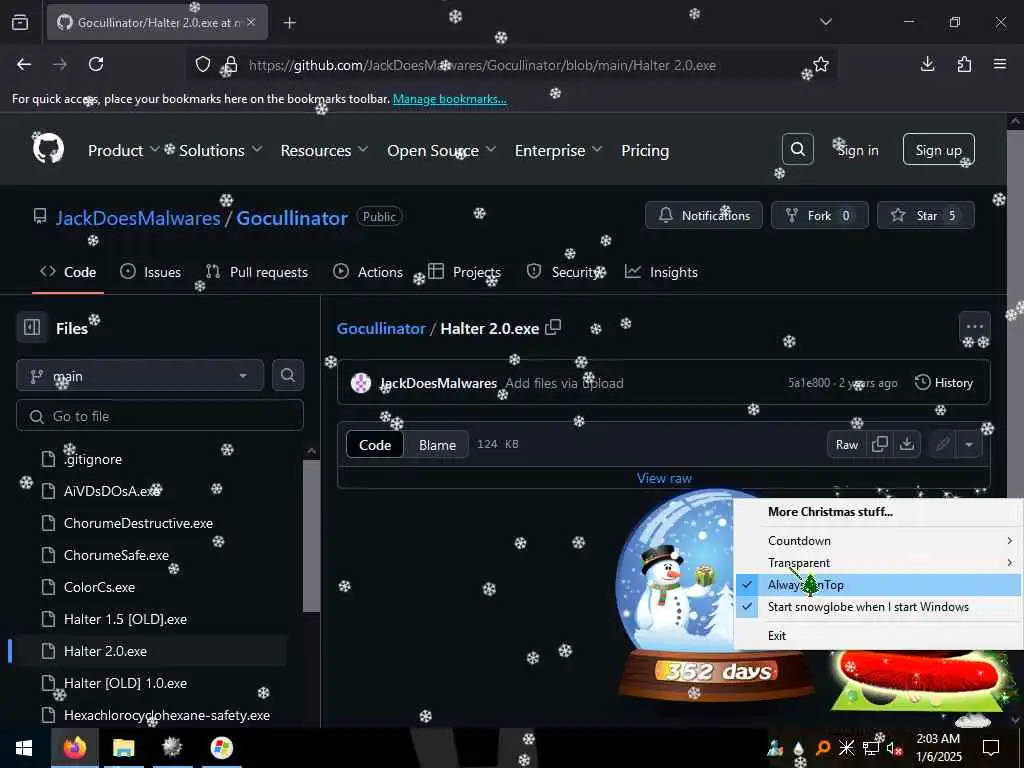The width and height of the screenshot is (1024, 768).
Task: Collapse the file tree panel icon
Action: click(x=32, y=327)
